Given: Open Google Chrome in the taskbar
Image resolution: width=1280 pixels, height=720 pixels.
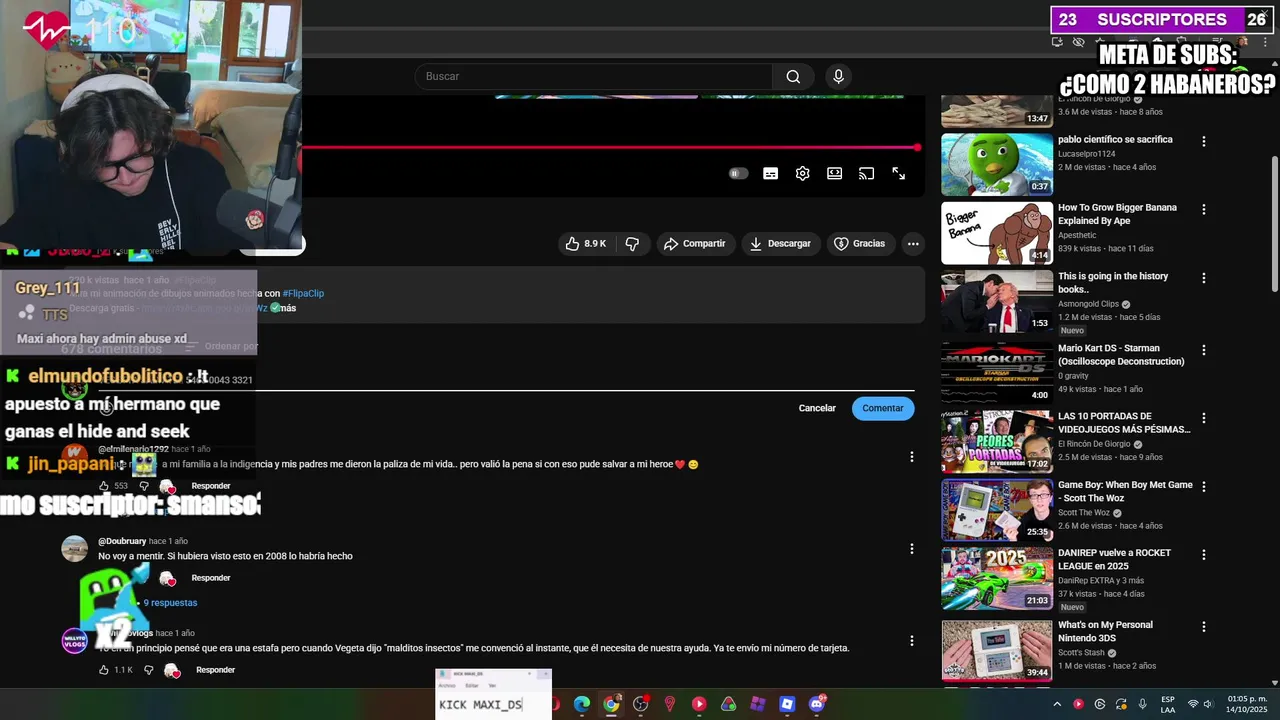Looking at the screenshot, I should 611,704.
